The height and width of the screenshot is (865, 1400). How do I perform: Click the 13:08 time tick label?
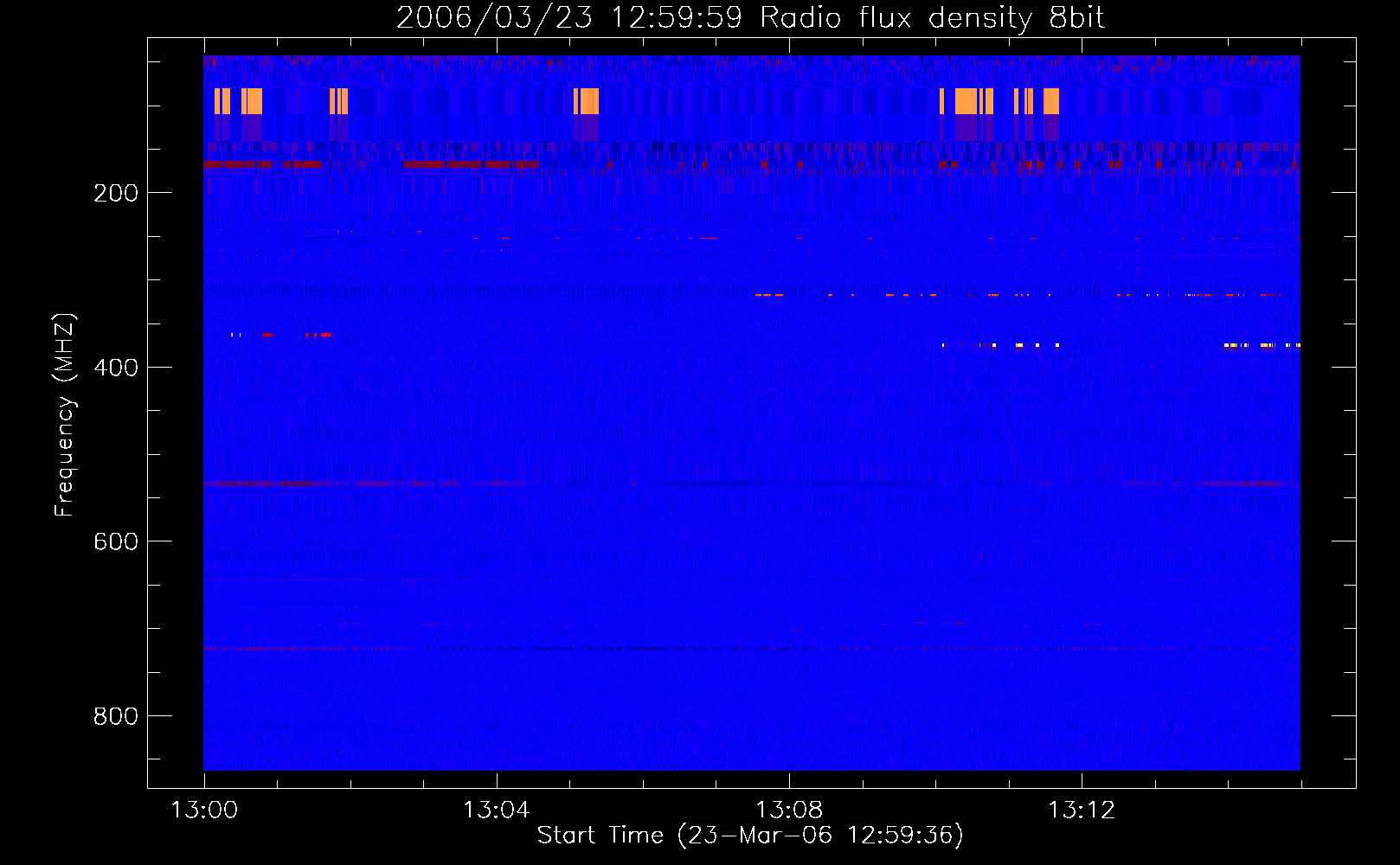click(x=789, y=811)
